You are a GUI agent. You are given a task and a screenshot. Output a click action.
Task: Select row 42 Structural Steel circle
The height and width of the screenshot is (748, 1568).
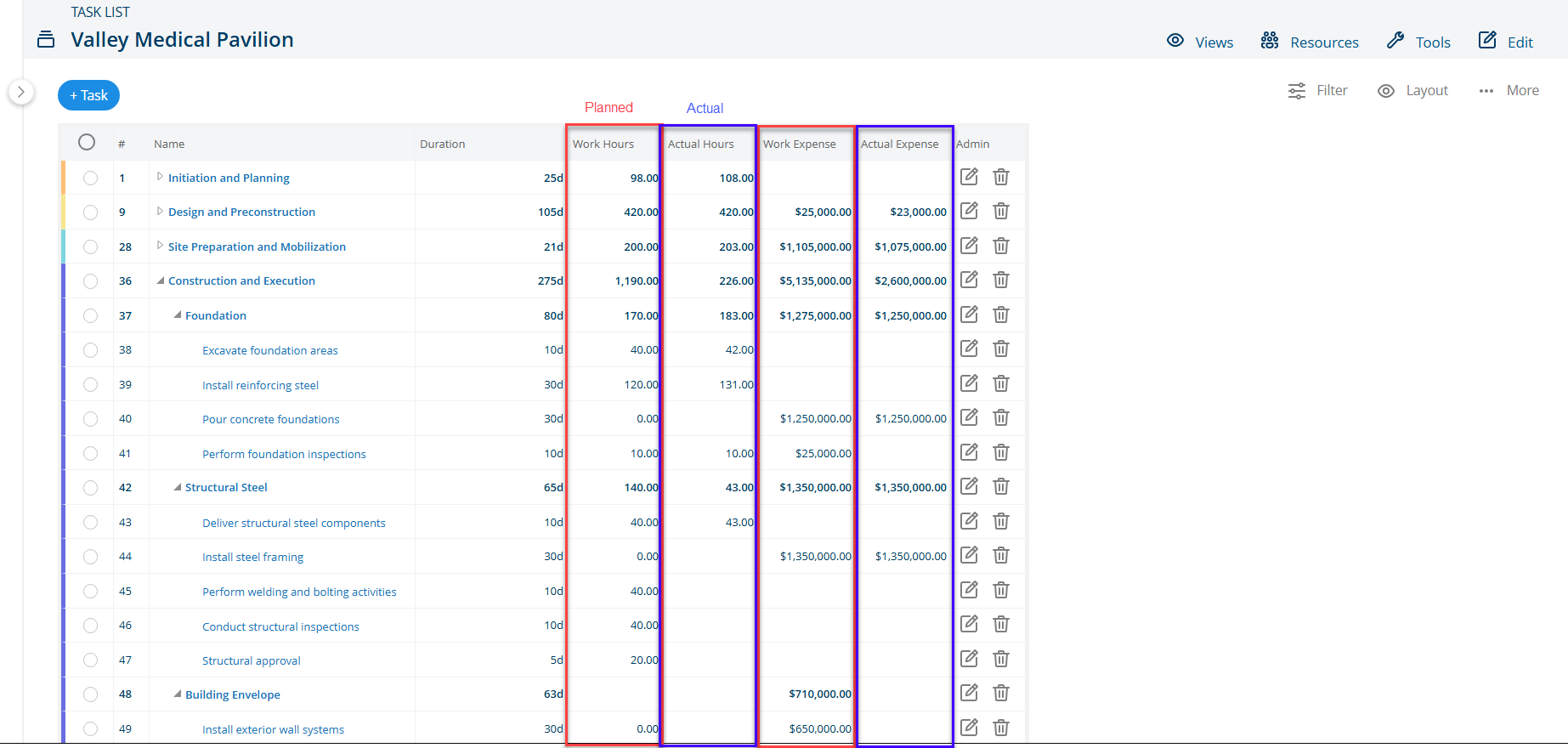coord(91,488)
